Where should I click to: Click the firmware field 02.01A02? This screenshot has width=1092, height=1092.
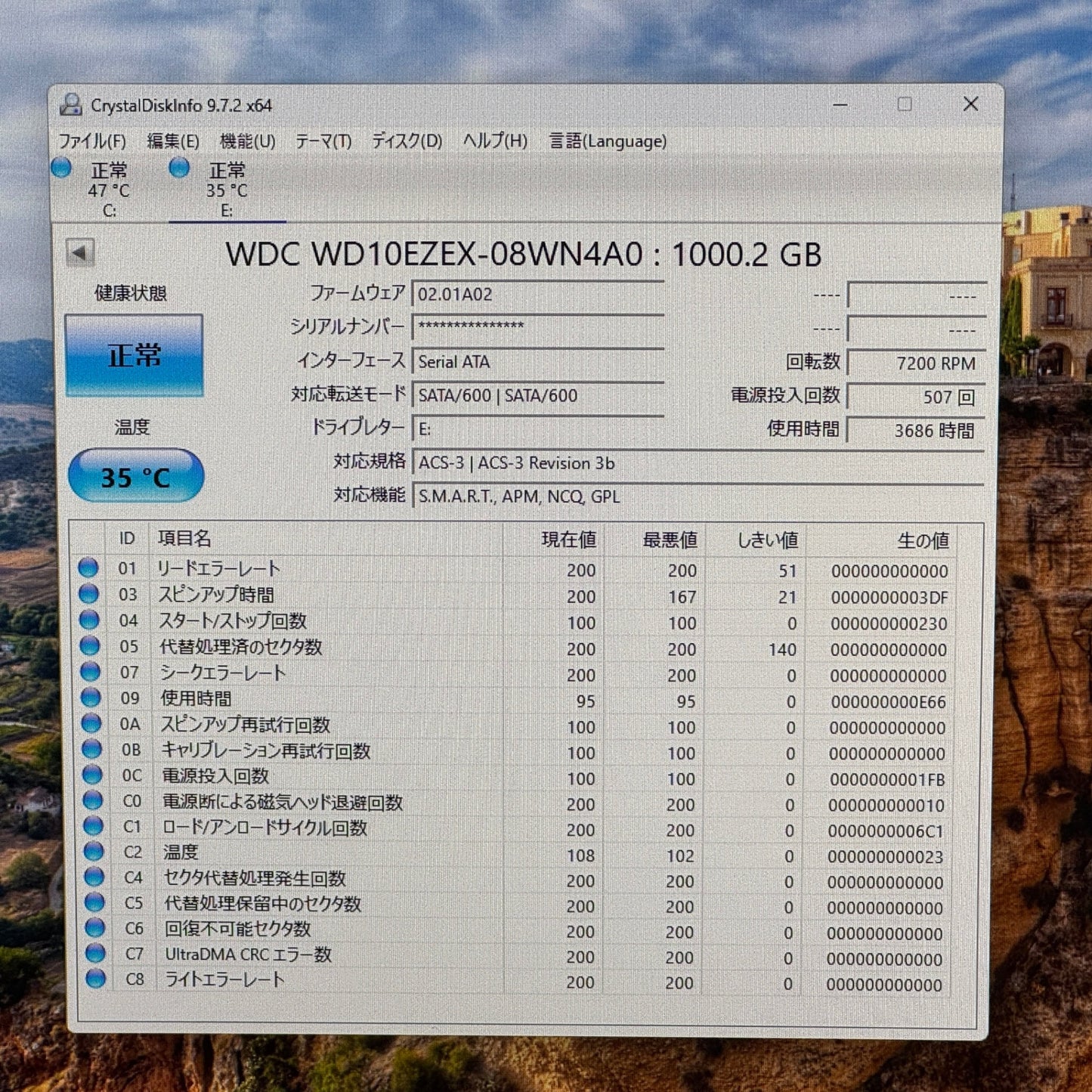coord(537,294)
